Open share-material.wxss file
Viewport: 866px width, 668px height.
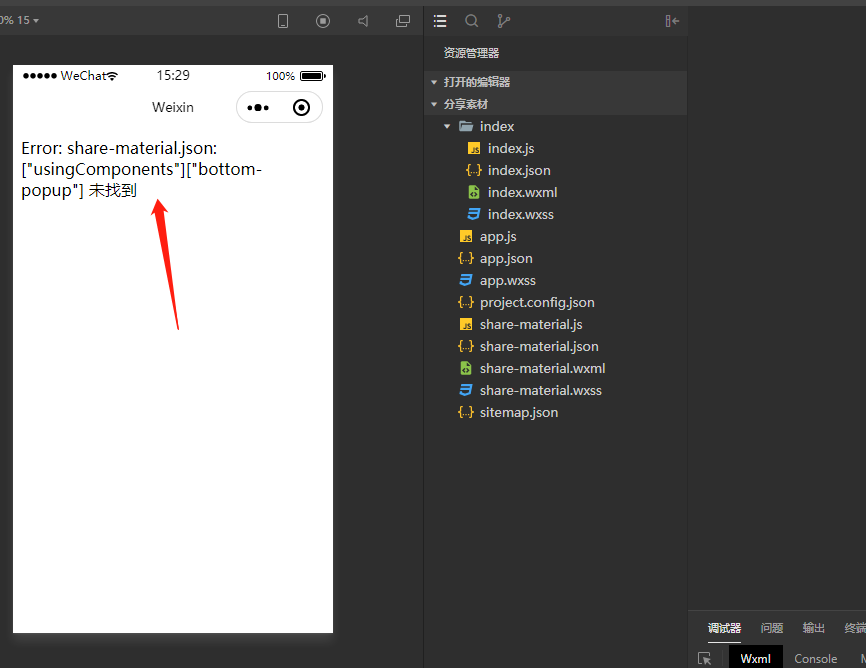point(555,391)
